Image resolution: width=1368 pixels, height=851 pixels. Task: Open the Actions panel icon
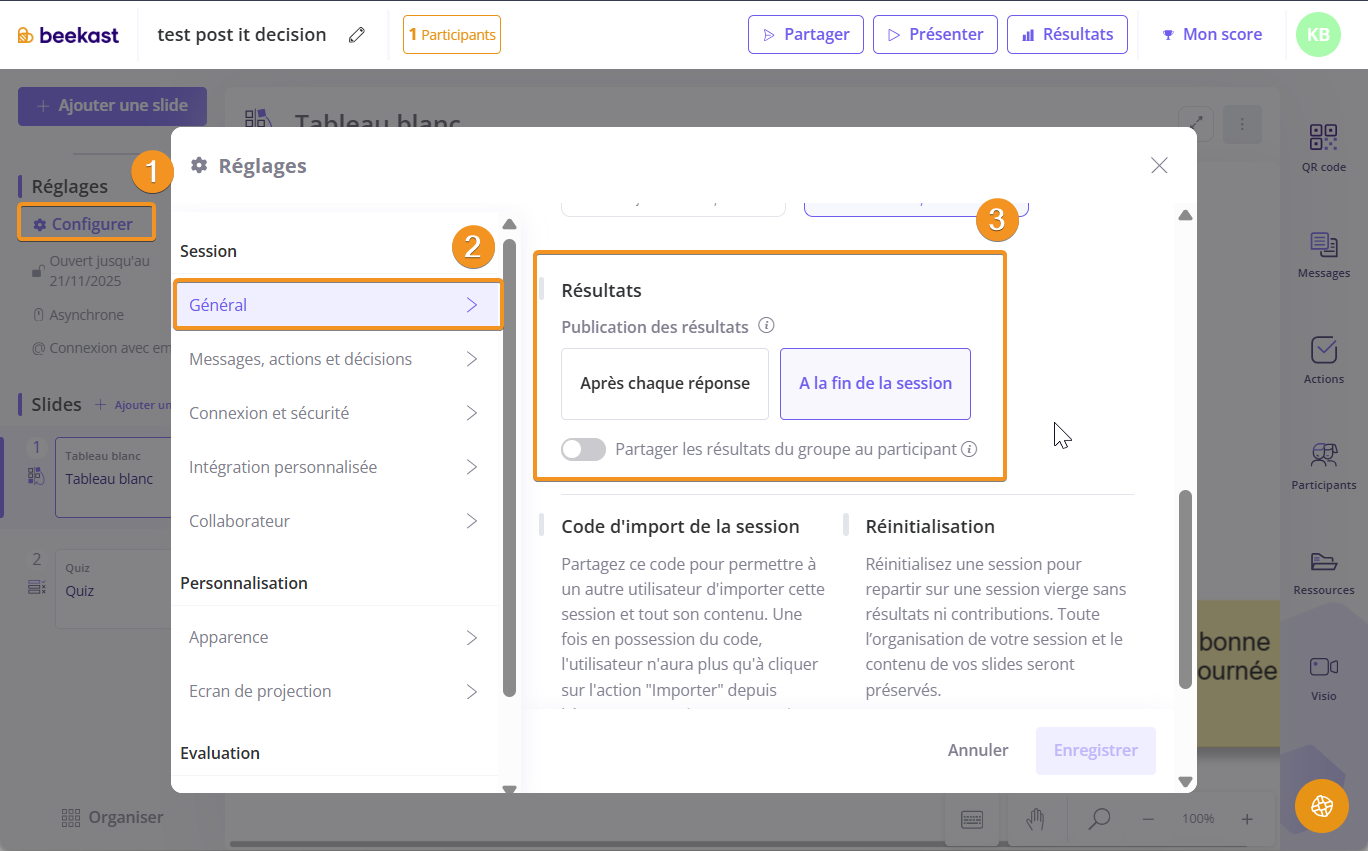1323,351
